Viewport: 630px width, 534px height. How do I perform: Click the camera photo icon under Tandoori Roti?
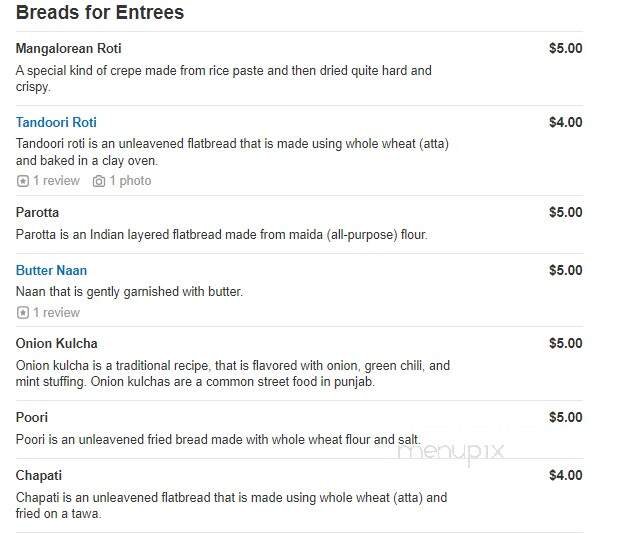click(x=99, y=181)
